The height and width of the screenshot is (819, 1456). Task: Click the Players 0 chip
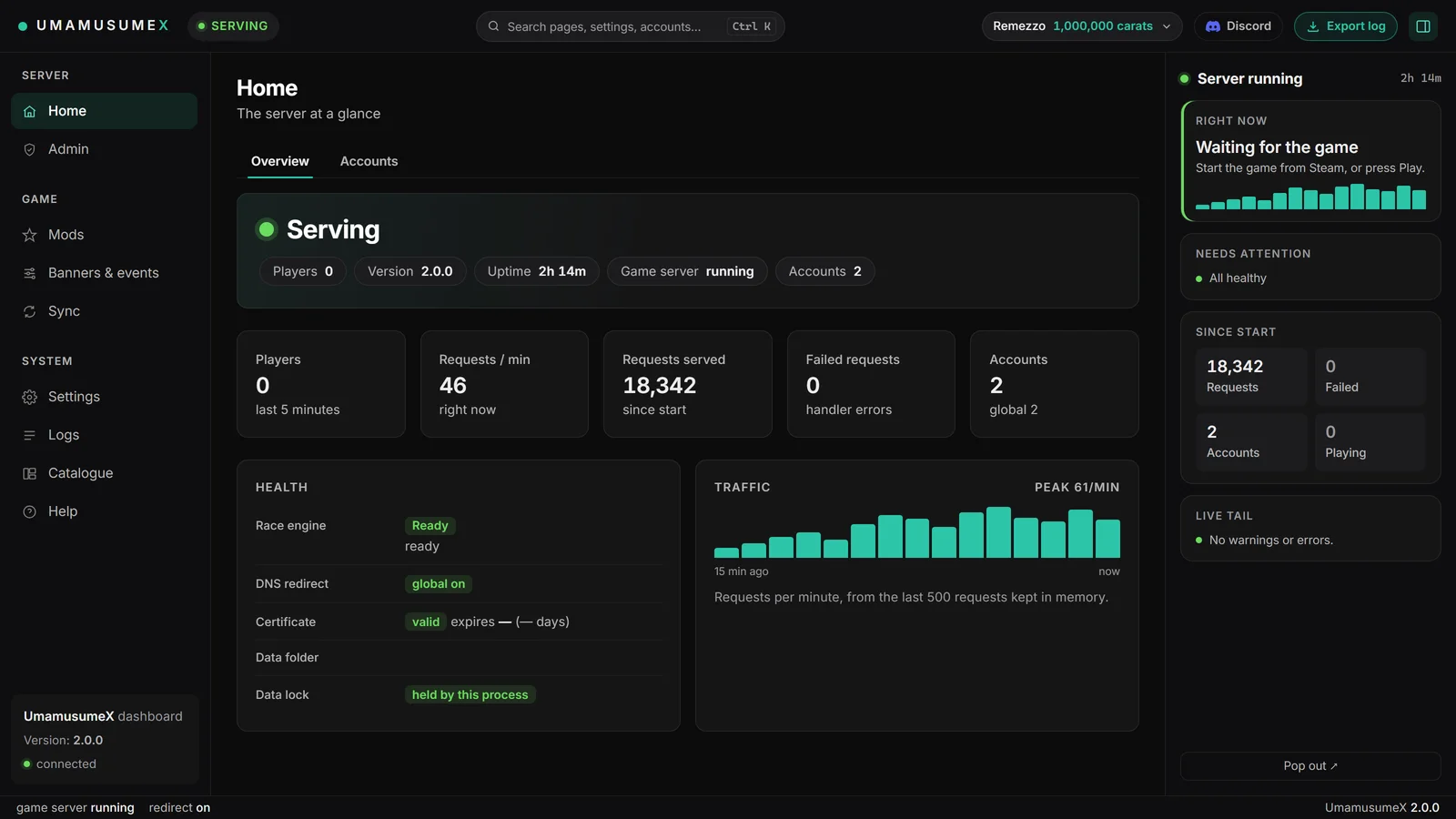coord(303,271)
